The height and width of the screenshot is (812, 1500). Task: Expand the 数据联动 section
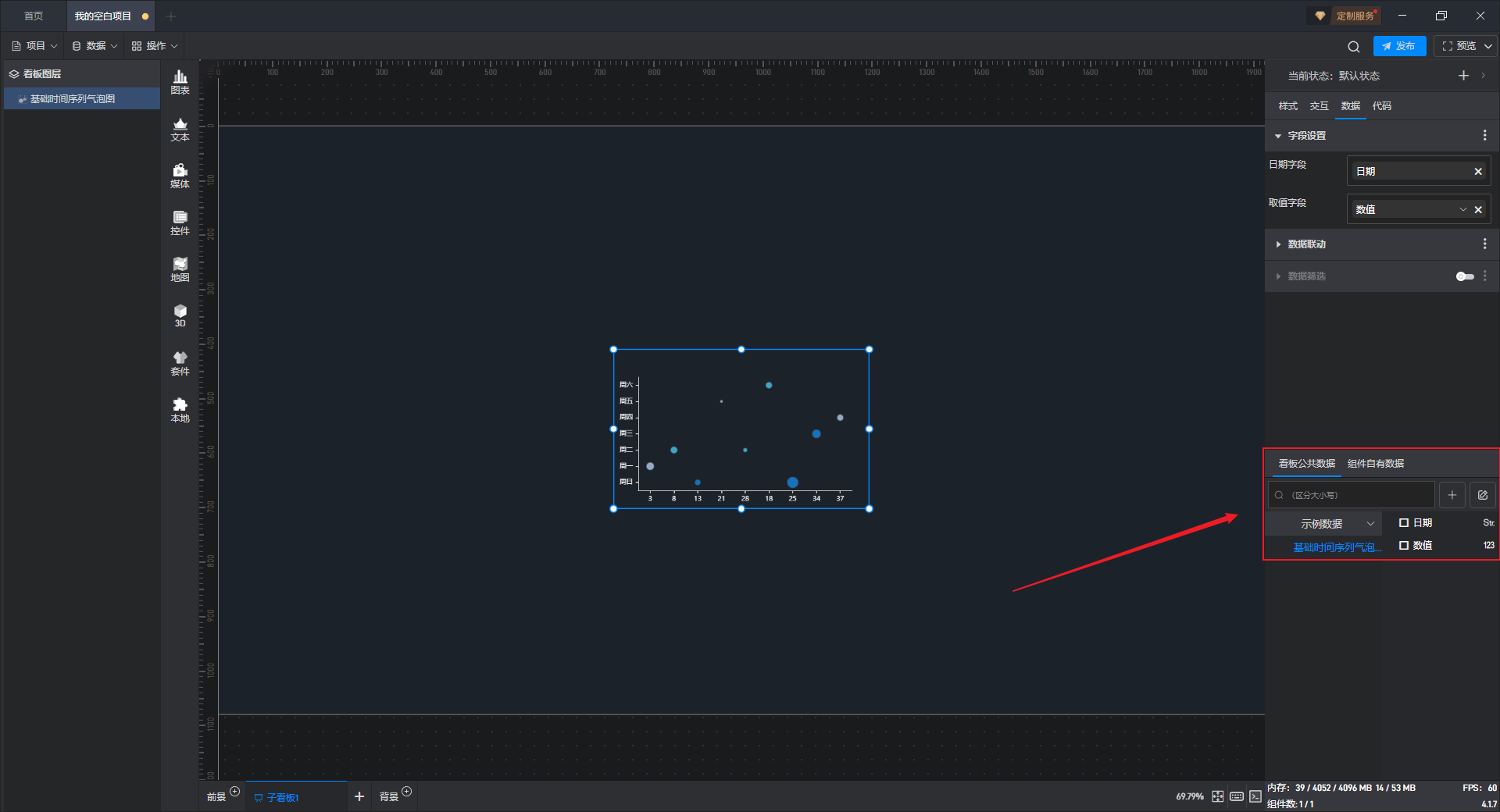coord(1278,244)
